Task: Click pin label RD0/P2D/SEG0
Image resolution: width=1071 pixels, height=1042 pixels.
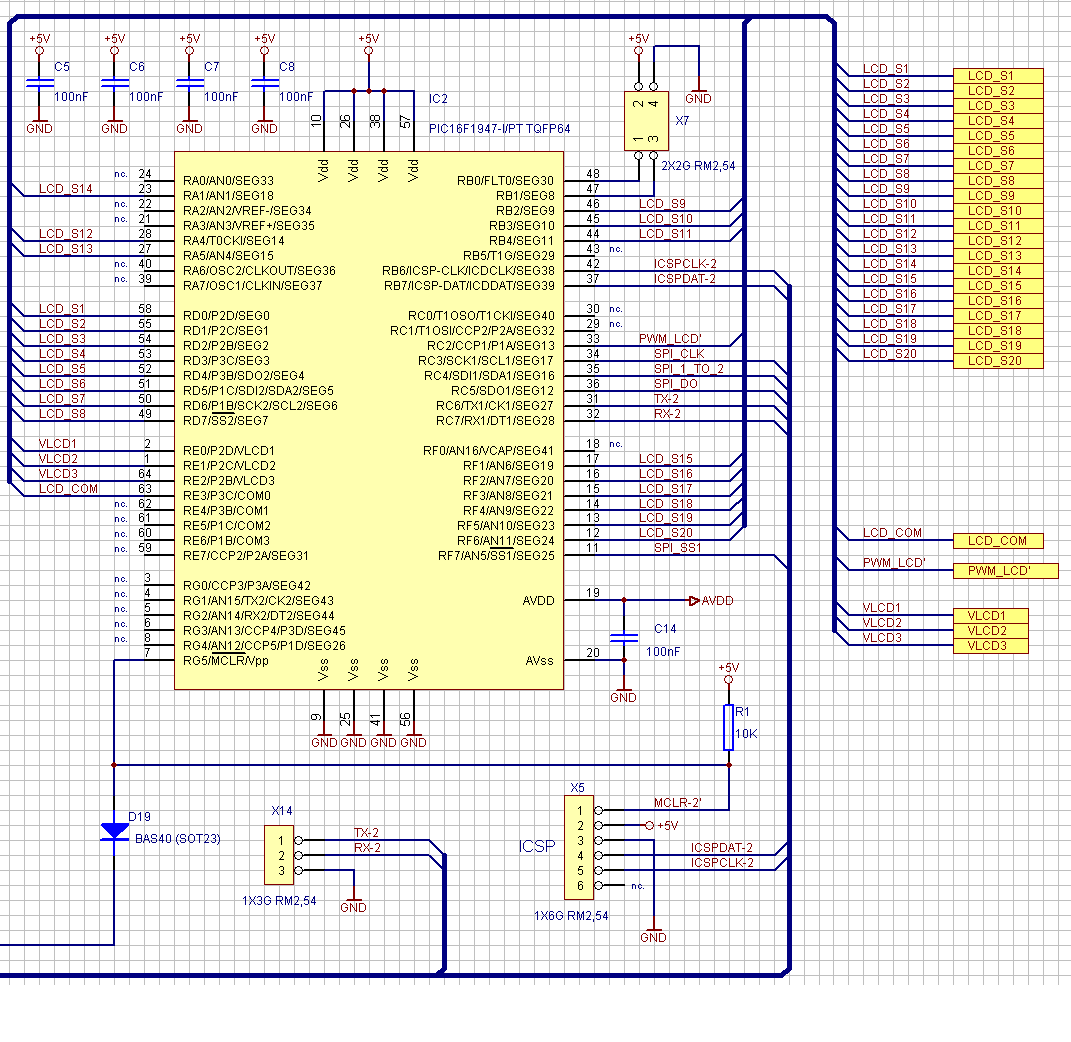Action: (x=226, y=316)
